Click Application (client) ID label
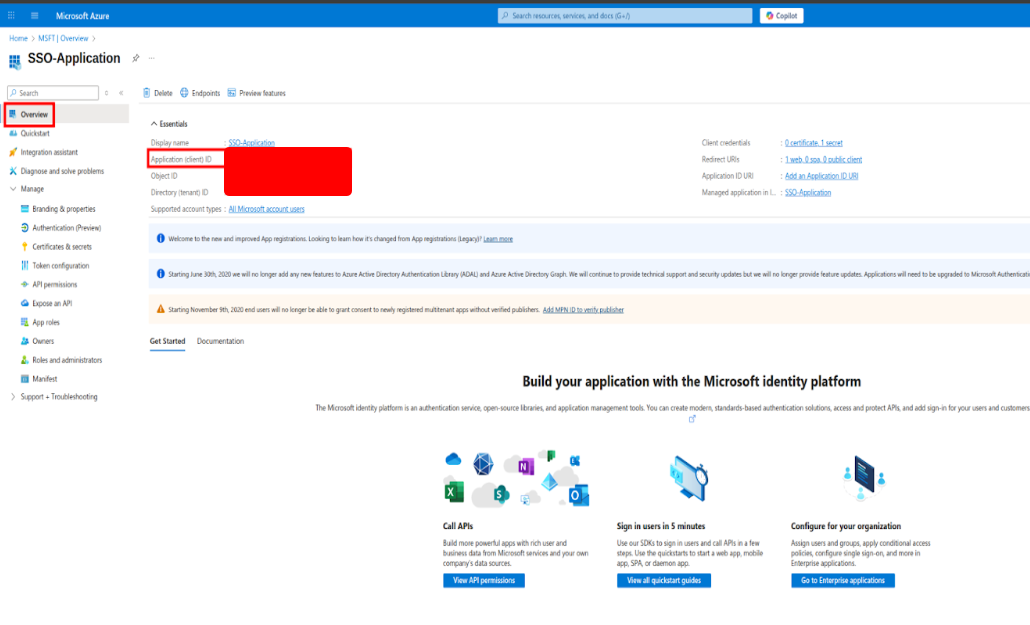The image size is (1030, 625). (181, 160)
